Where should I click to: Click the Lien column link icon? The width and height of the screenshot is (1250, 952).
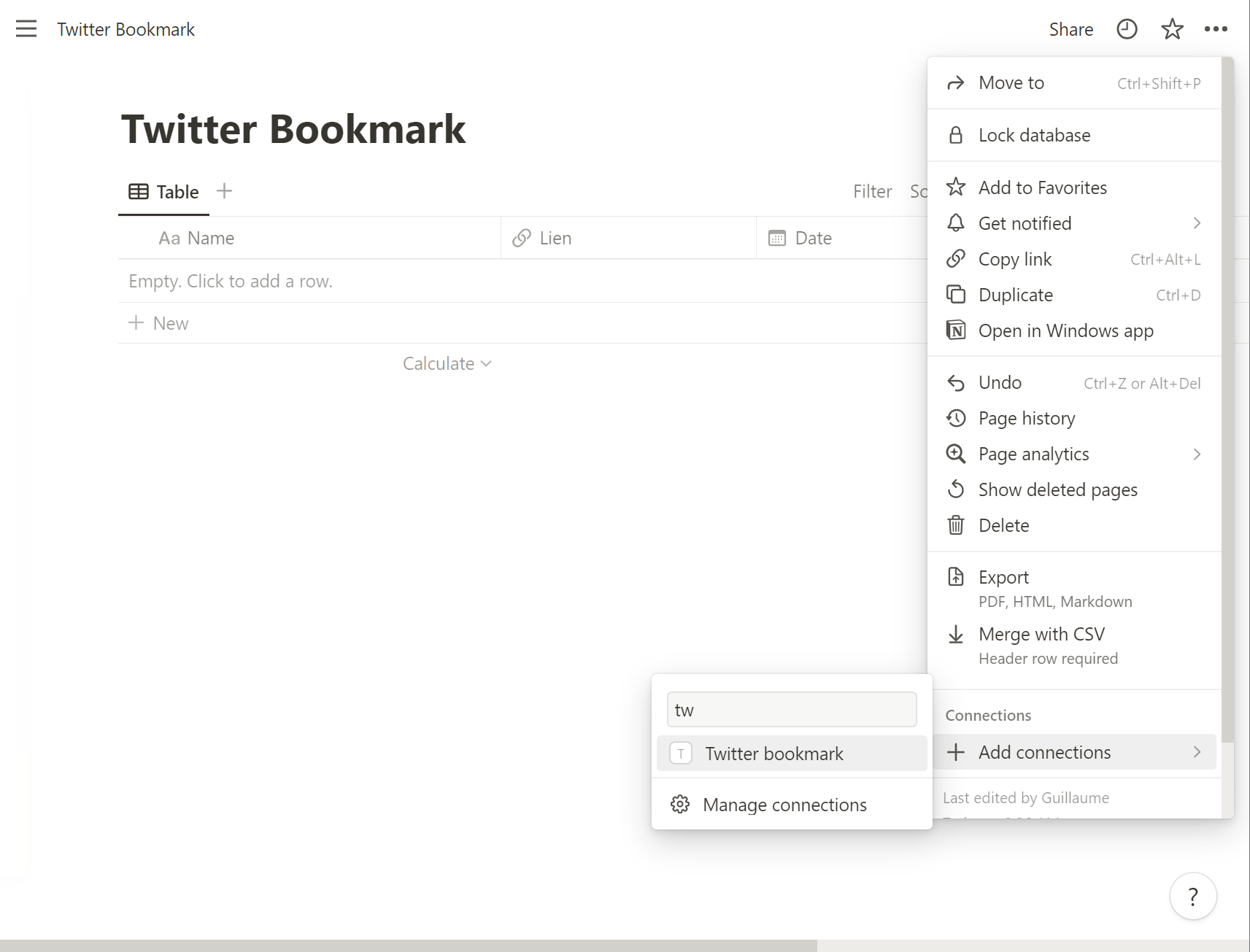point(521,238)
